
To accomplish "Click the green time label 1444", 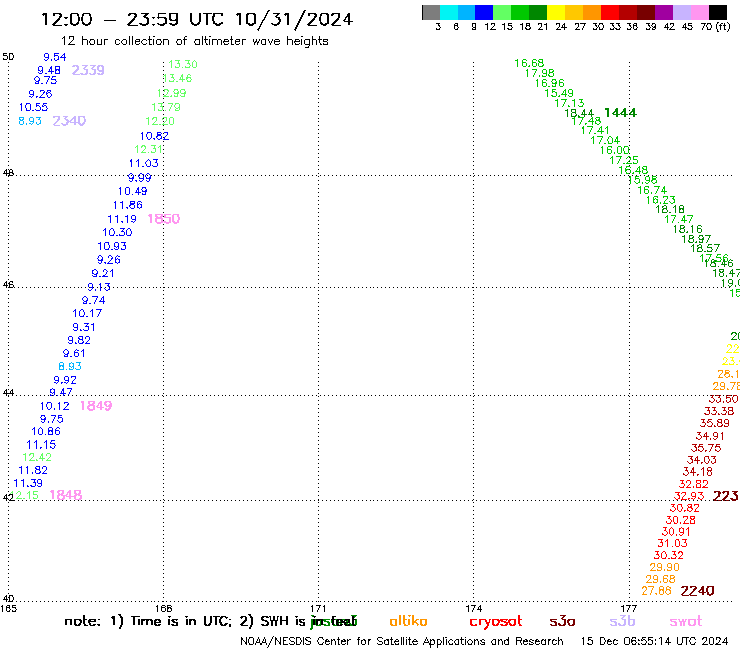I will pyautogui.click(x=620, y=113).
